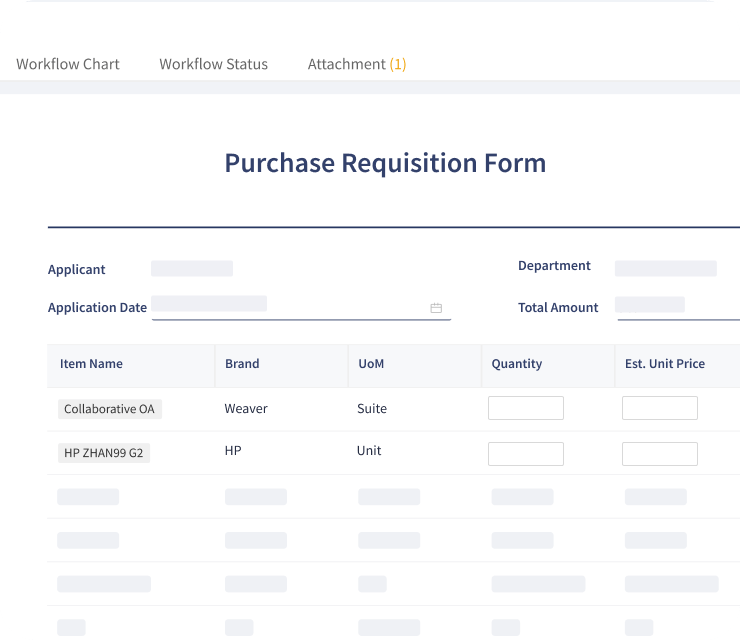Click the Application Date input field

point(290,307)
